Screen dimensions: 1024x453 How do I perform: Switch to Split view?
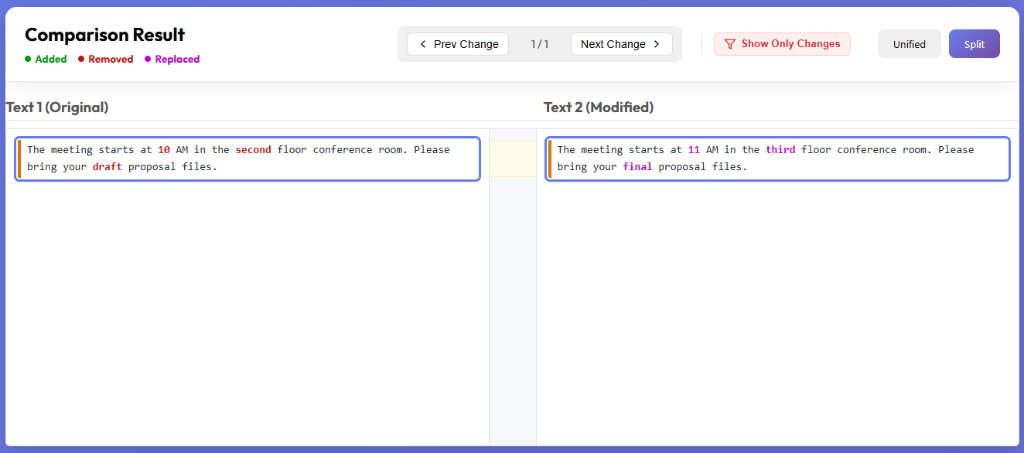[974, 44]
